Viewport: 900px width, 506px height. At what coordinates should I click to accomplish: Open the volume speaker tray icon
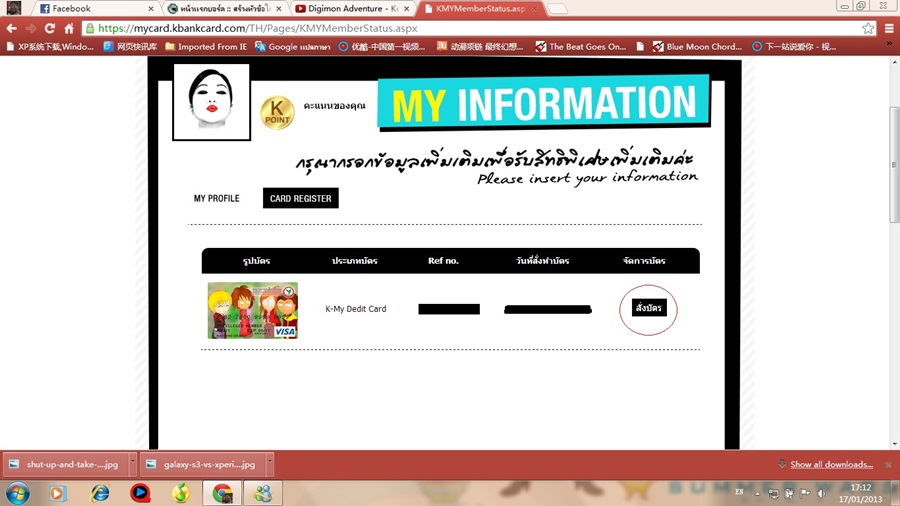pyautogui.click(x=821, y=493)
